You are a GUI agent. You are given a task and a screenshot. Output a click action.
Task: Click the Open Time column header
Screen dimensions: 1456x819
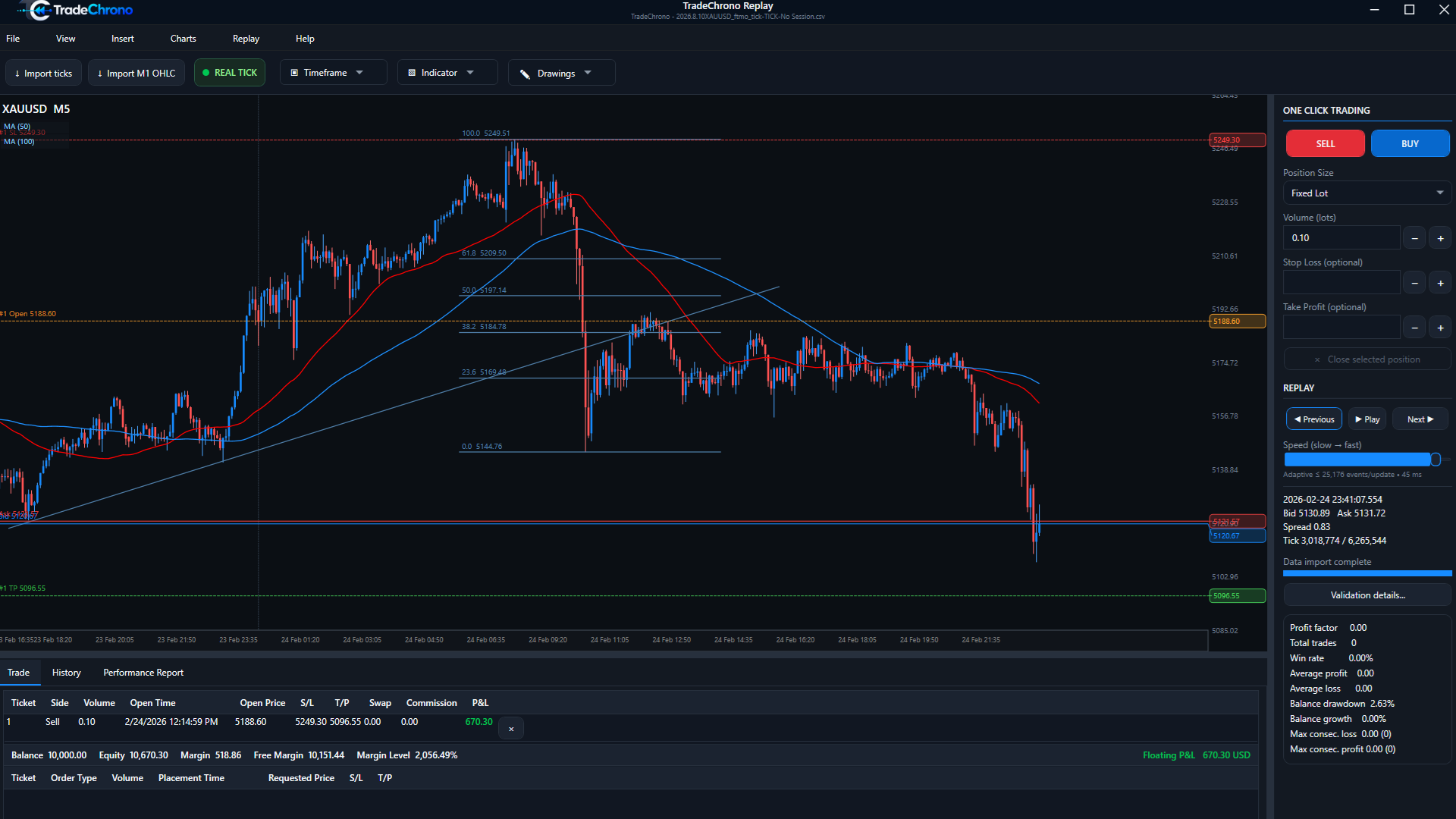[152, 703]
